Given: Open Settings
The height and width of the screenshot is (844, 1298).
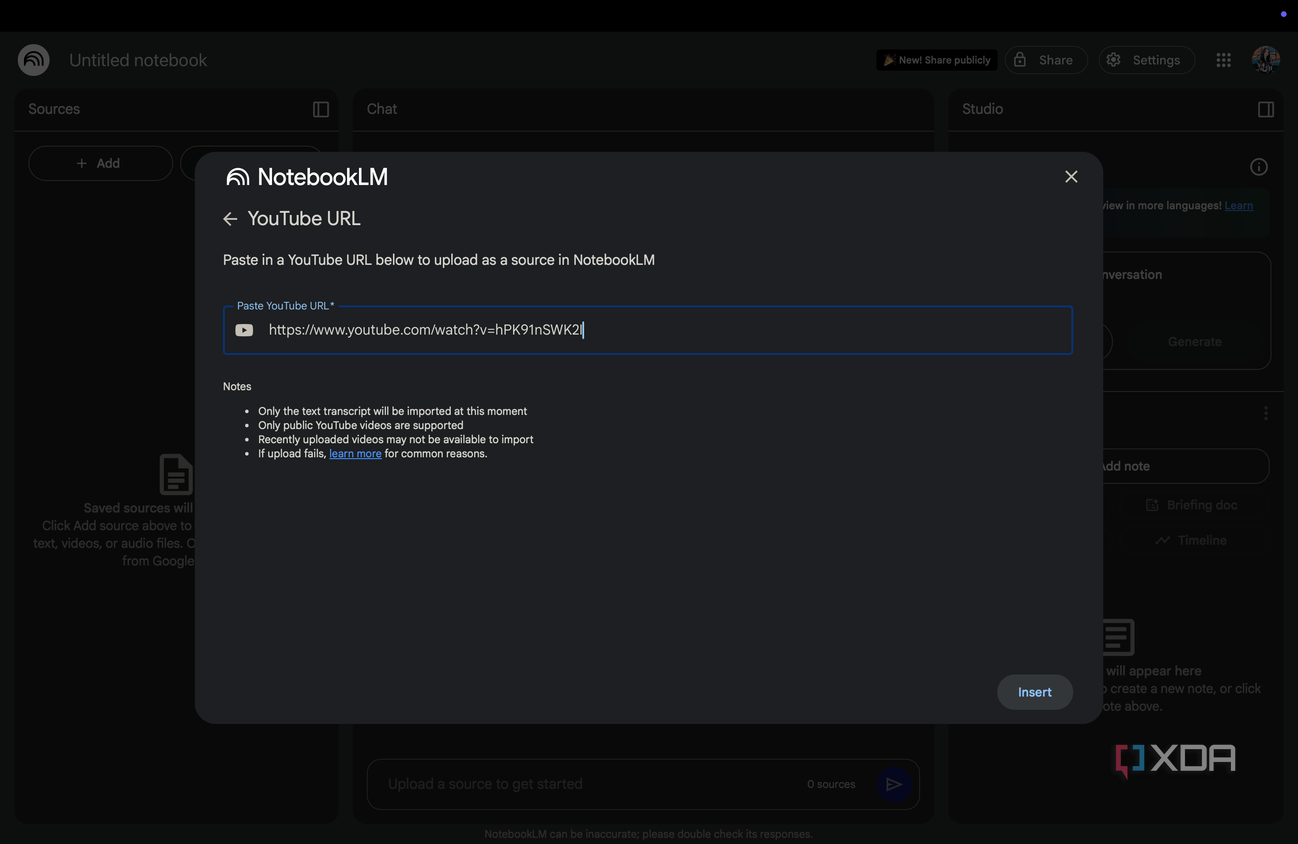Looking at the screenshot, I should click(1147, 60).
